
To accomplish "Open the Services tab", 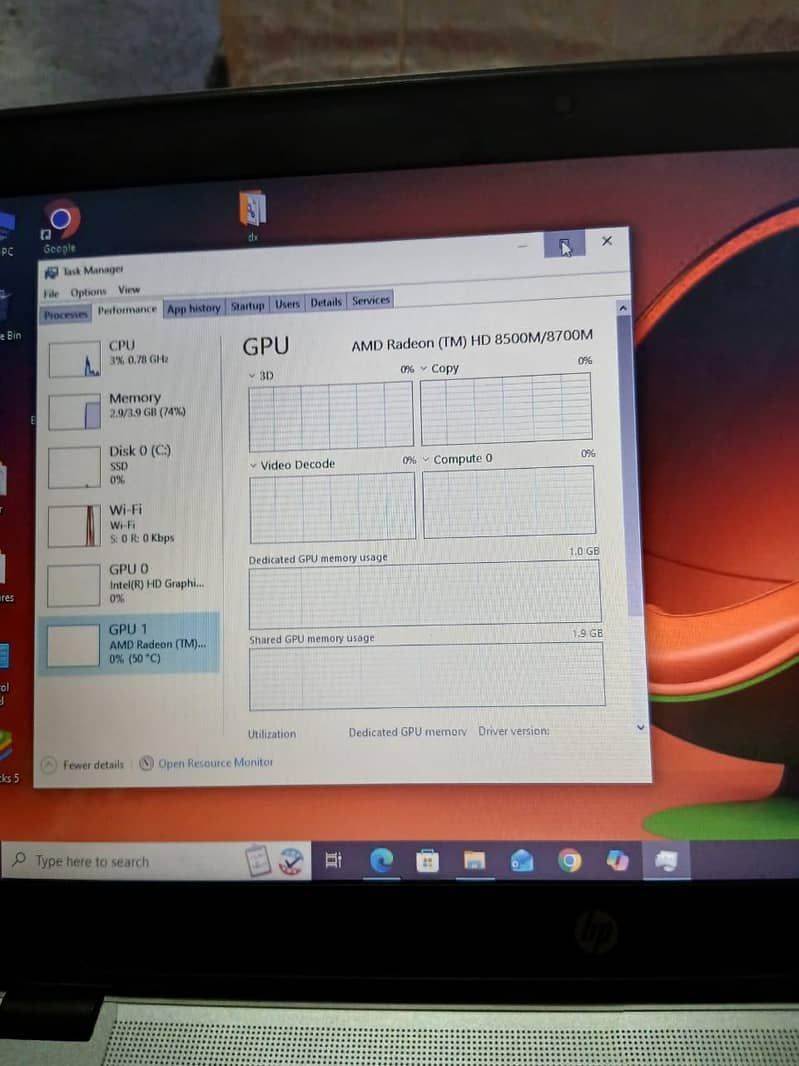I will click(371, 300).
